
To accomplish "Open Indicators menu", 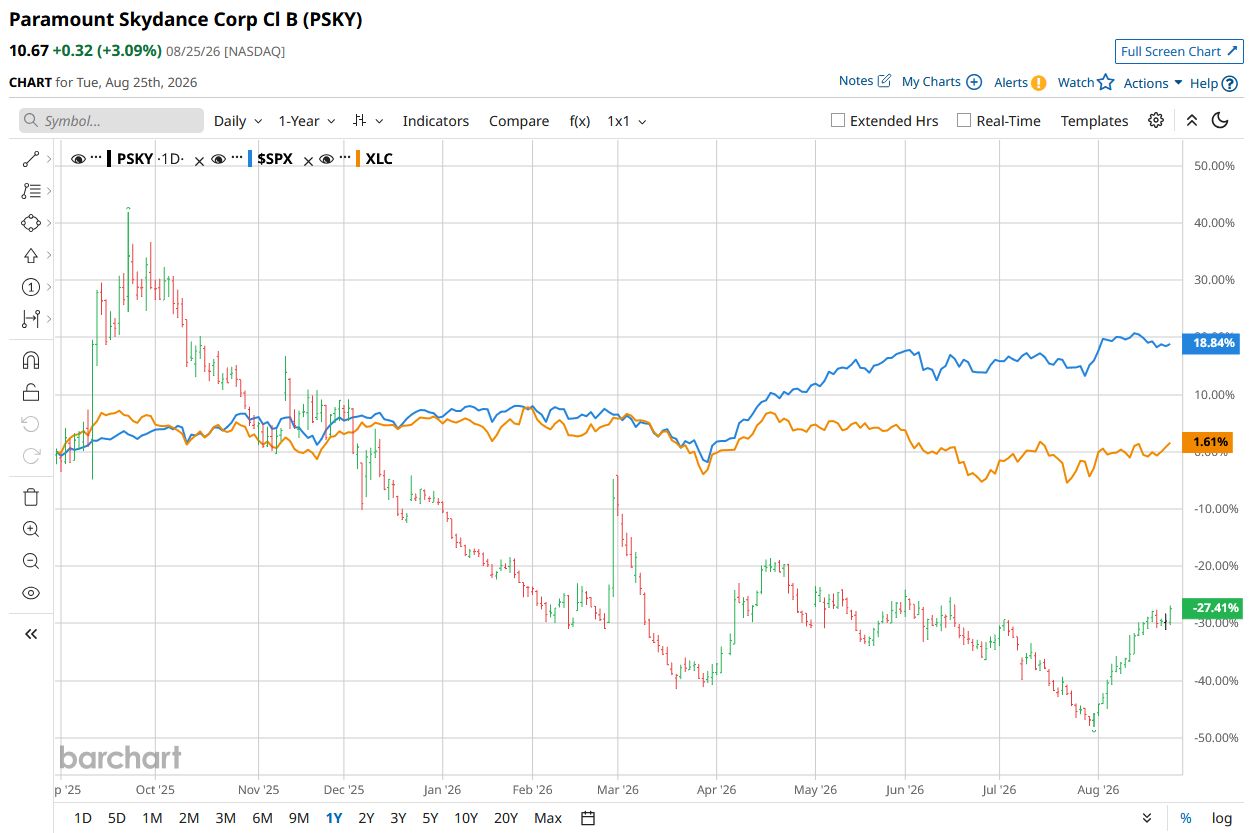I will tap(436, 121).
